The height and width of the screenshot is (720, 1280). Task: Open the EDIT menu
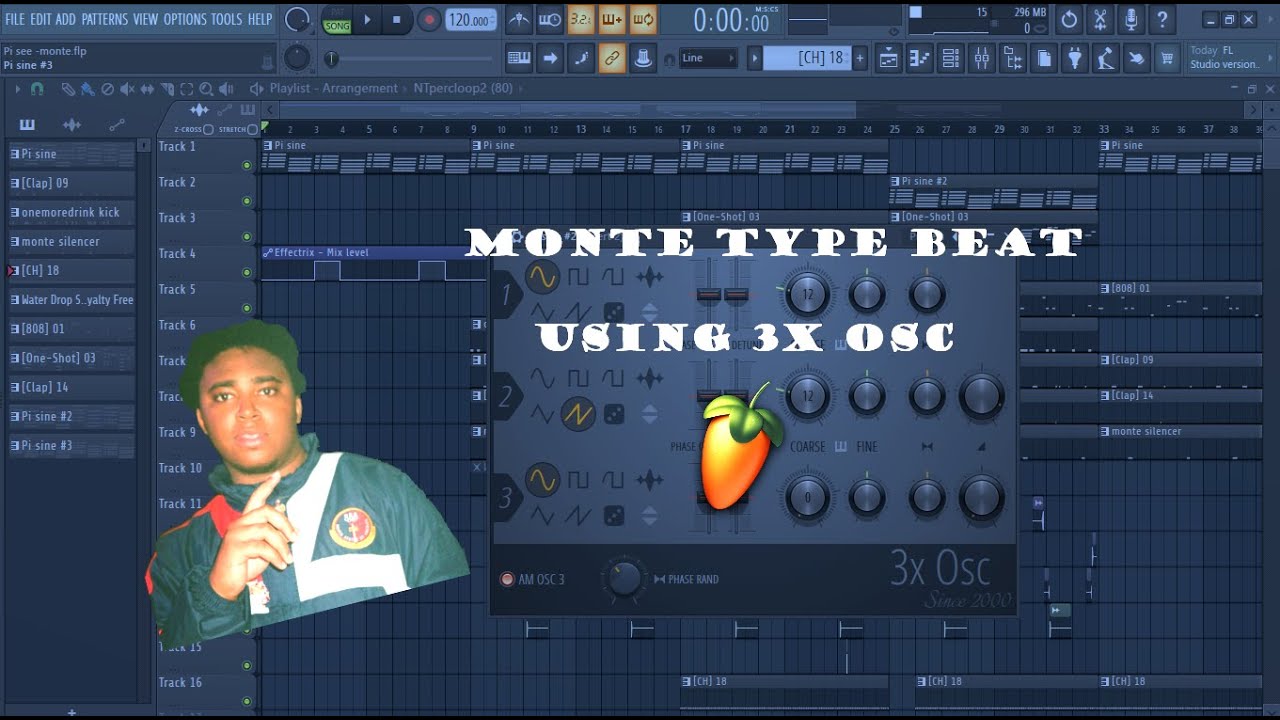click(41, 19)
